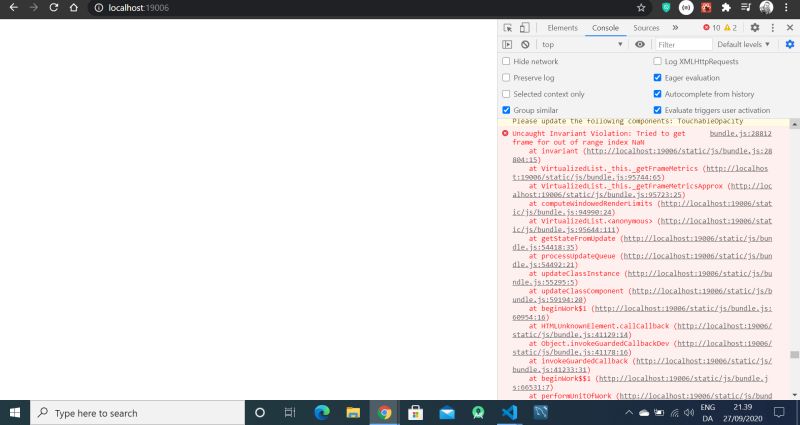
Task: Open the Chrome profile avatar
Action: click(x=766, y=7)
